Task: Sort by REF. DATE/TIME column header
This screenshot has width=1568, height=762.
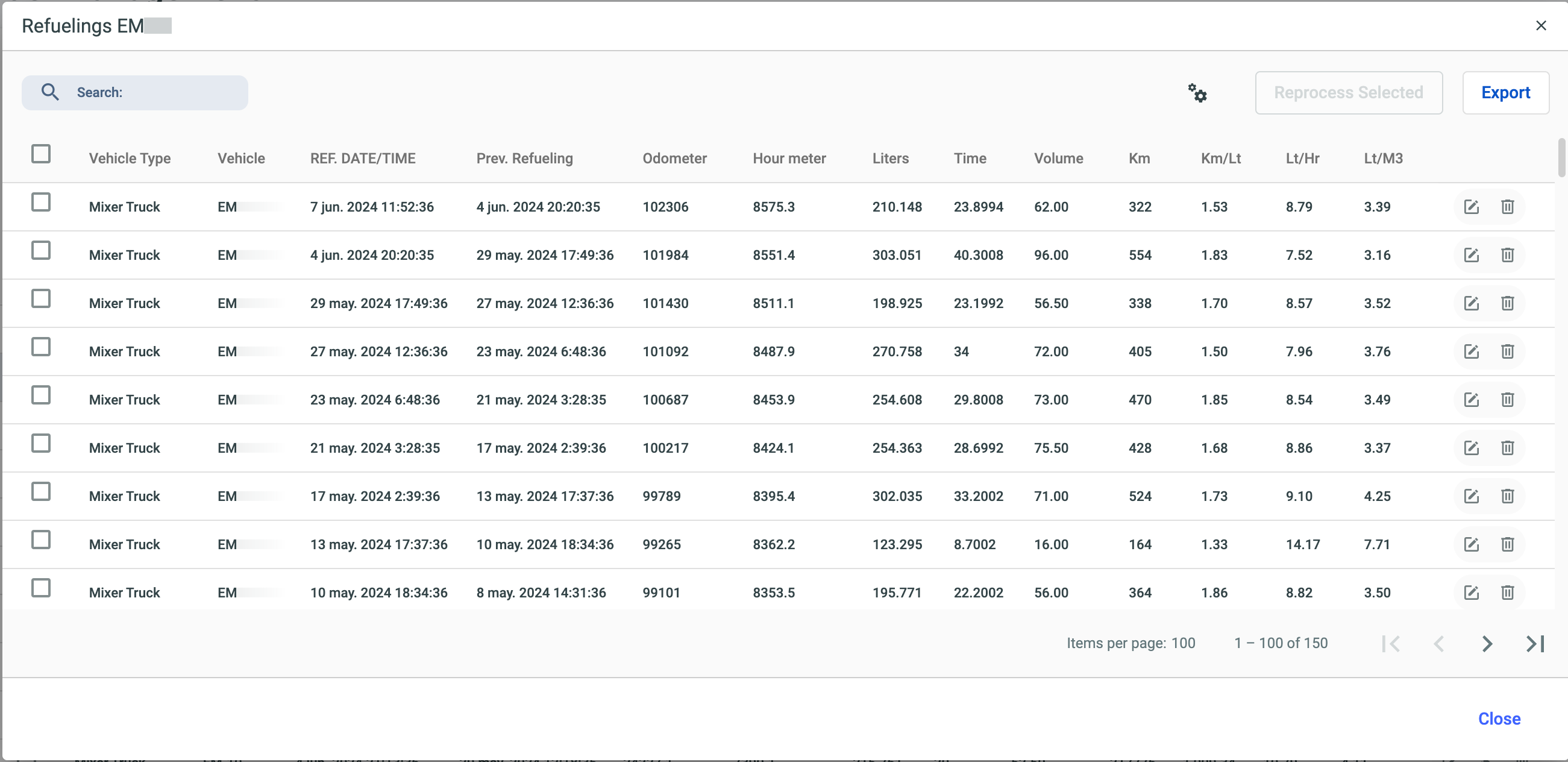Action: pyautogui.click(x=362, y=159)
